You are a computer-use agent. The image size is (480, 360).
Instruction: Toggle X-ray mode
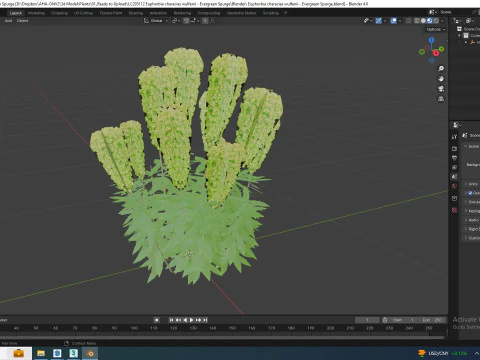pyautogui.click(x=408, y=21)
